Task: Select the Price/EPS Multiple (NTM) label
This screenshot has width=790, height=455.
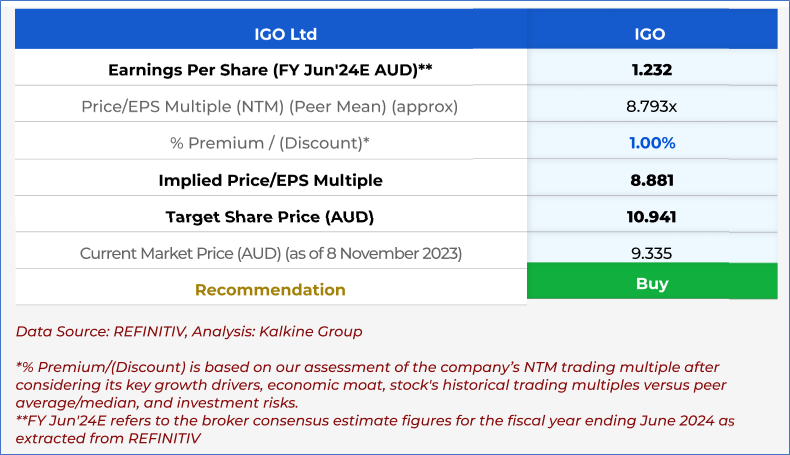Action: tap(271, 106)
